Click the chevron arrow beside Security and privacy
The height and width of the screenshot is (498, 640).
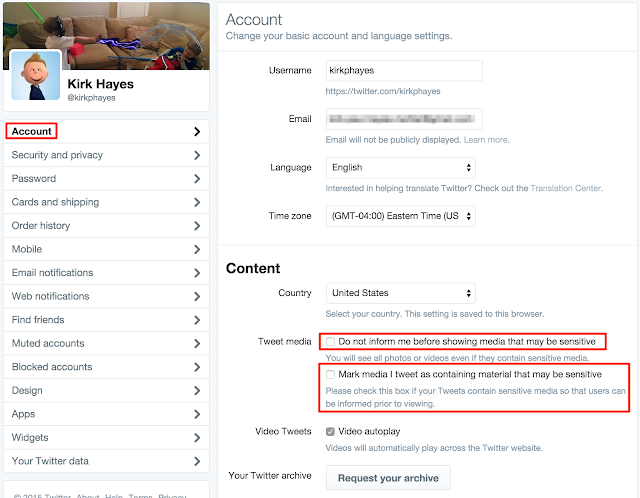(197, 155)
